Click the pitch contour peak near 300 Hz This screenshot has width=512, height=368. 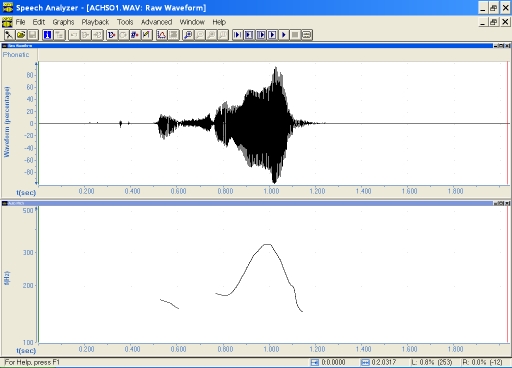point(267,245)
